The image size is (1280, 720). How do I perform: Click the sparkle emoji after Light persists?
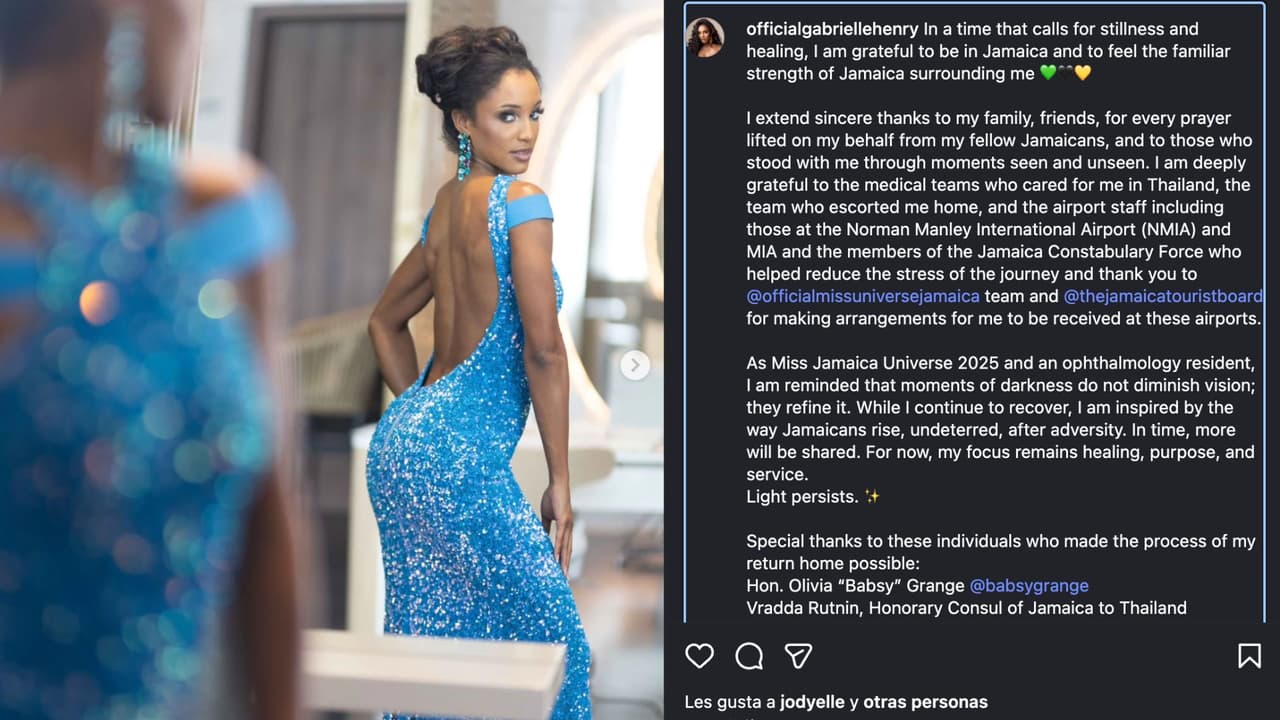[872, 496]
